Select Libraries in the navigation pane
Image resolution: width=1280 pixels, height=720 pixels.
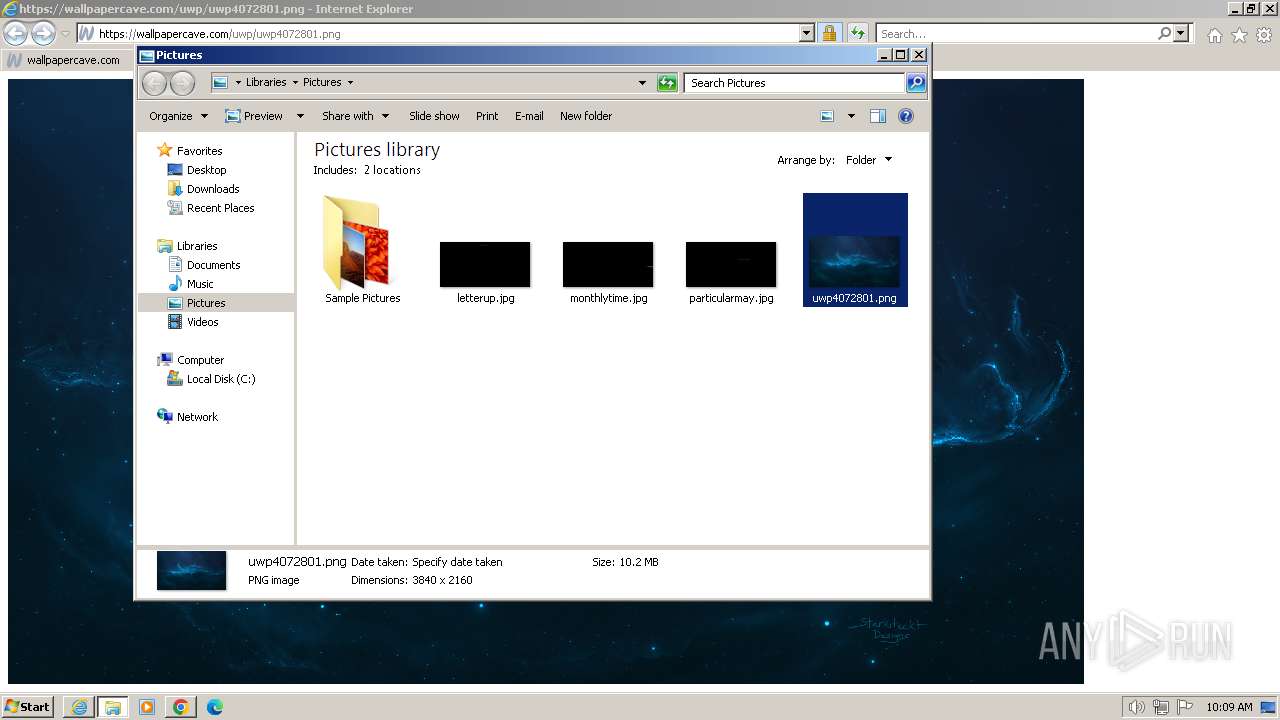(x=197, y=246)
